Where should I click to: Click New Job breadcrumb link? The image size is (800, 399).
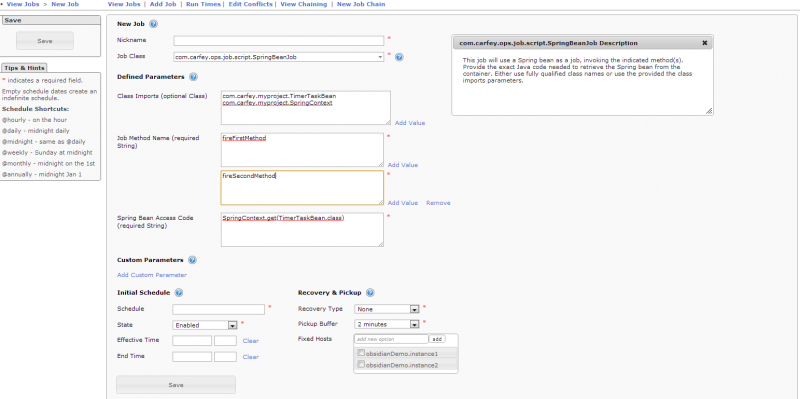[65, 4]
